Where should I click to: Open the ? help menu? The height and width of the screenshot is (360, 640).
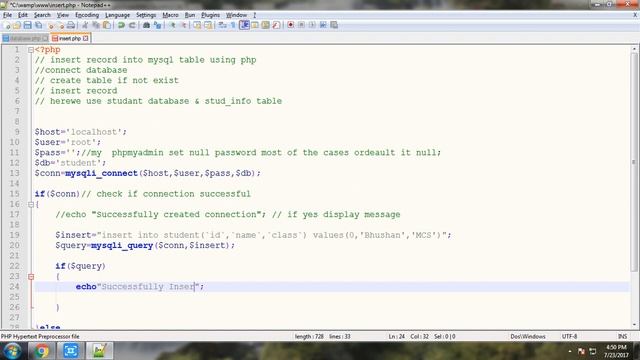[254, 15]
